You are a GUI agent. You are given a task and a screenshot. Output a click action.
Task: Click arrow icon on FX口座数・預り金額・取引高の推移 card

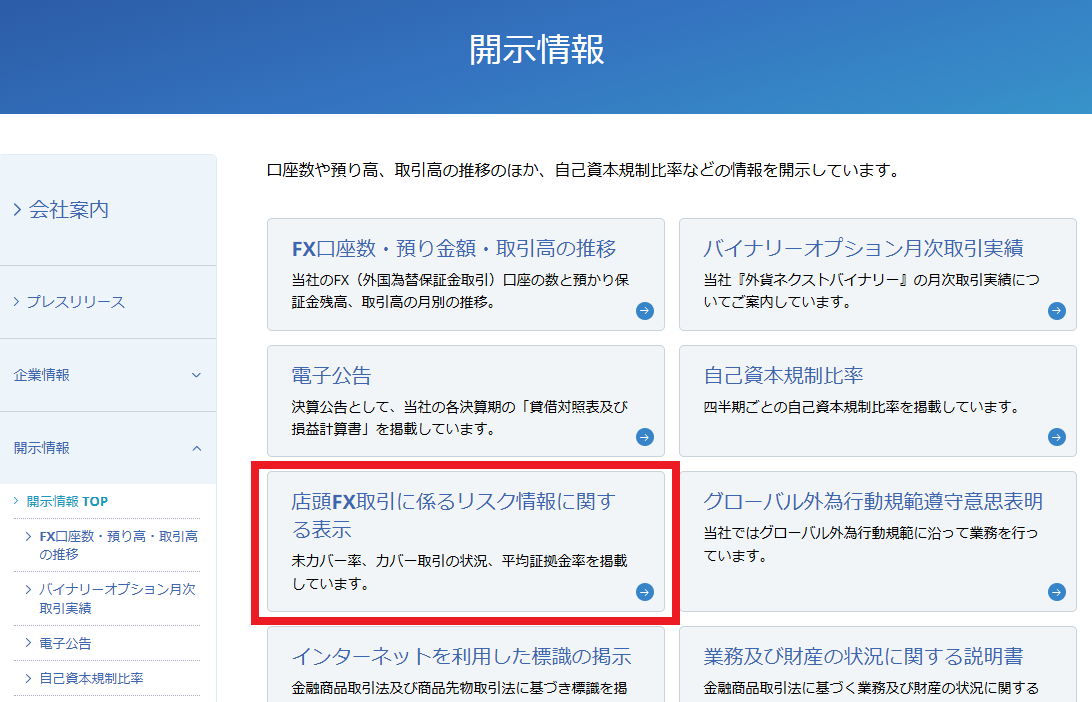click(645, 311)
